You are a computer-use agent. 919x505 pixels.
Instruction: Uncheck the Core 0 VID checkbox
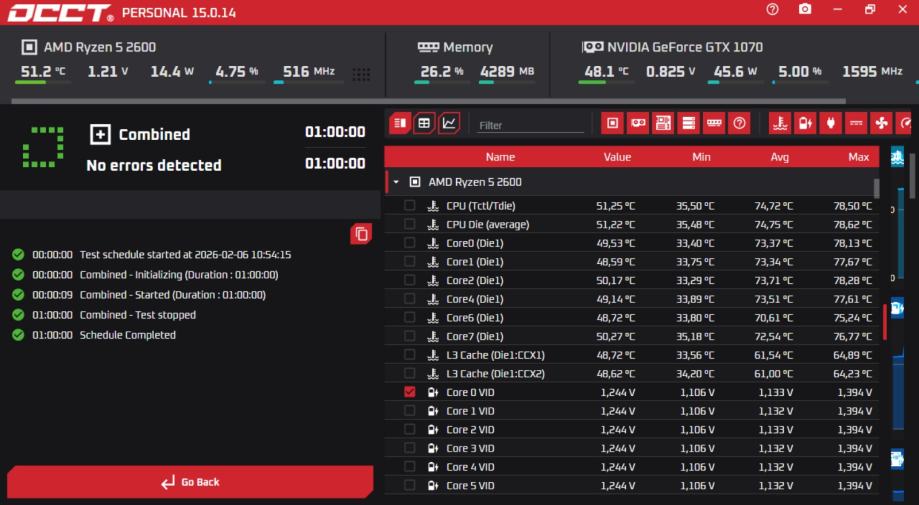click(x=410, y=392)
